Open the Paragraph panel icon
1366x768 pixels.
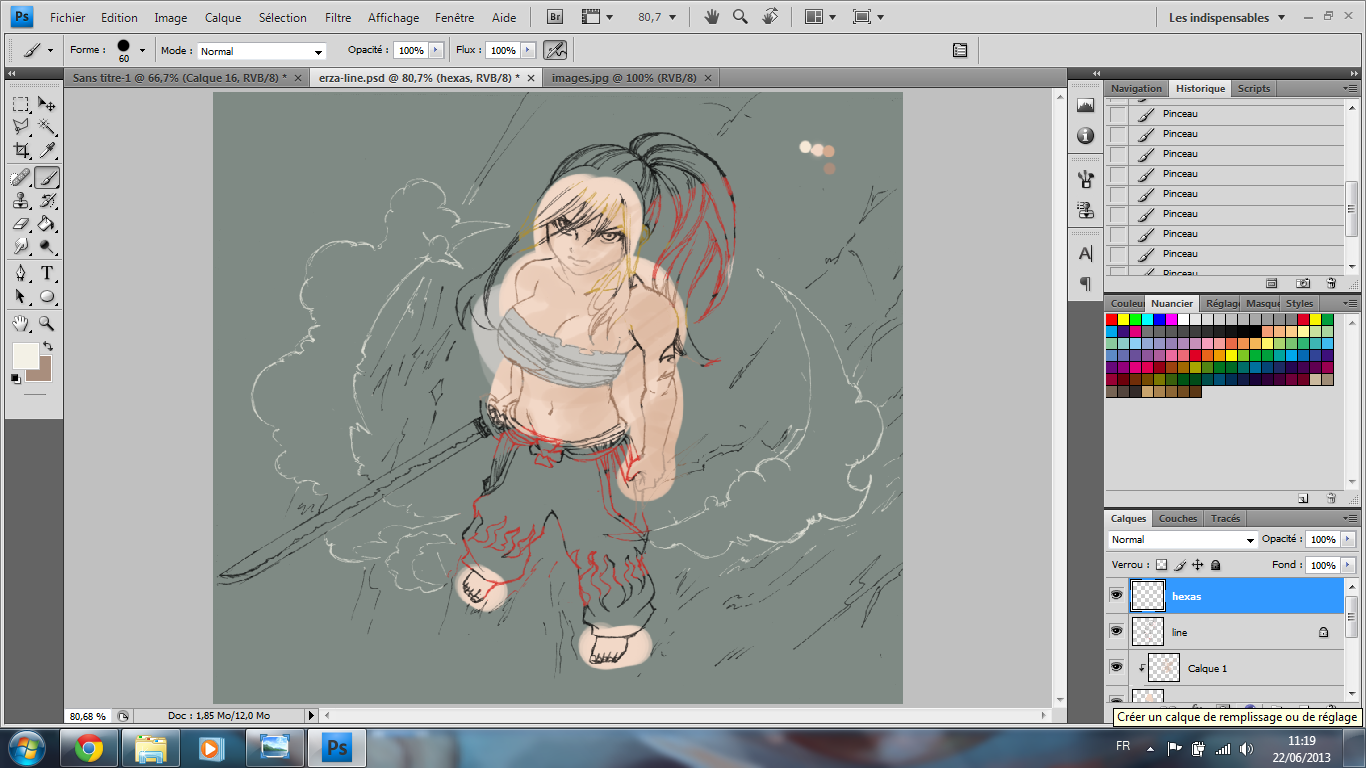tap(1086, 284)
